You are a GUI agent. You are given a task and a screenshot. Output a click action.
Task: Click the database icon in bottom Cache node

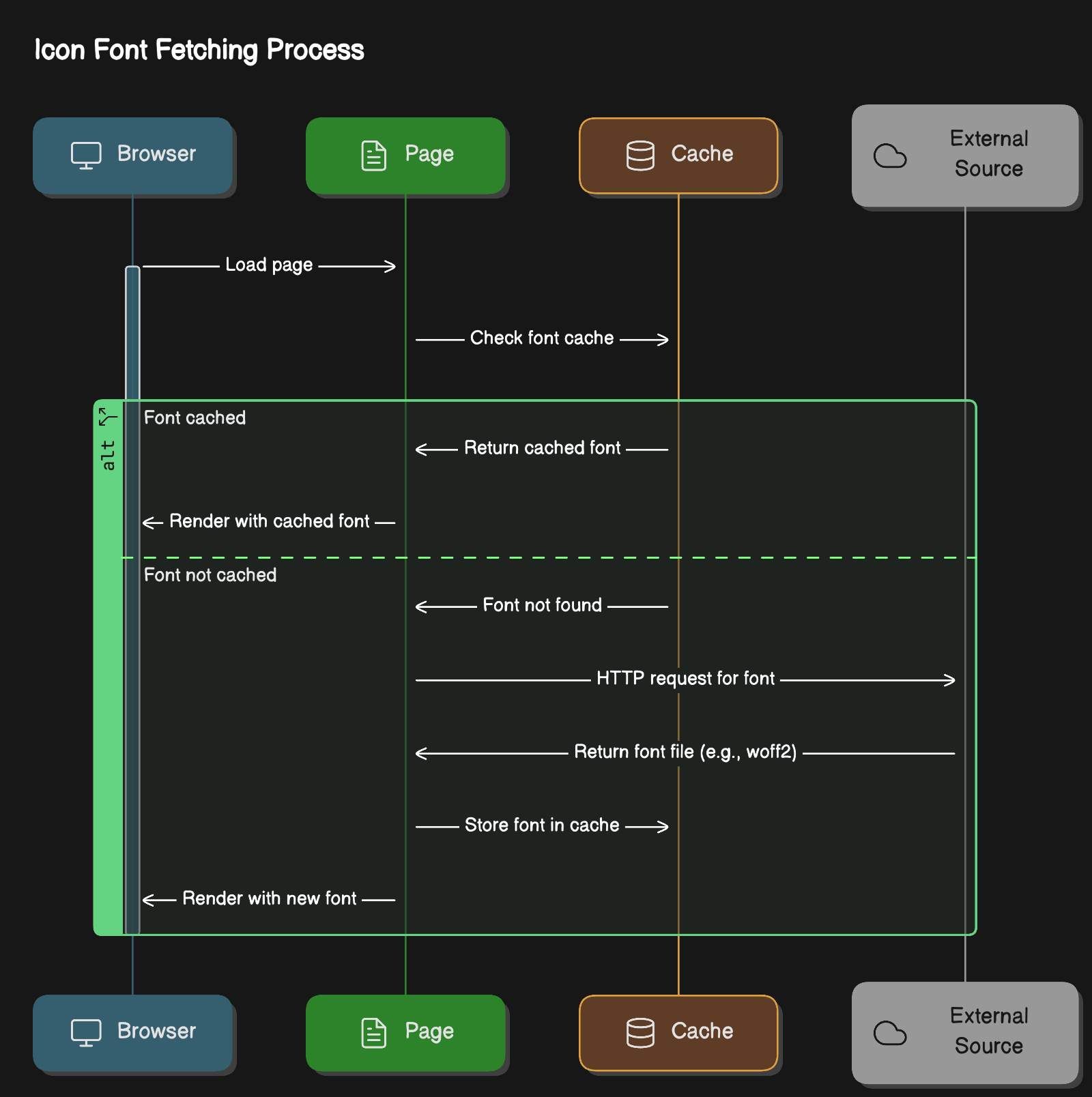pyautogui.click(x=640, y=1033)
